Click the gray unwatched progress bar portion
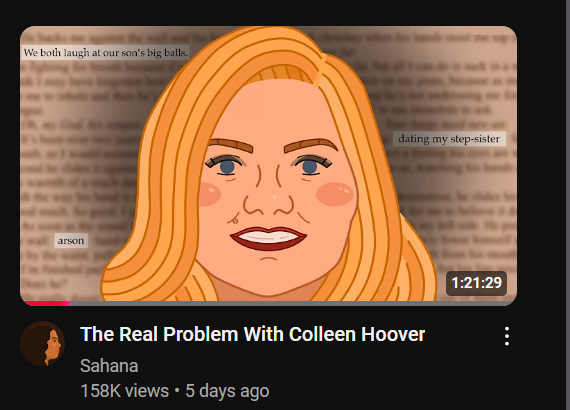 (293, 303)
